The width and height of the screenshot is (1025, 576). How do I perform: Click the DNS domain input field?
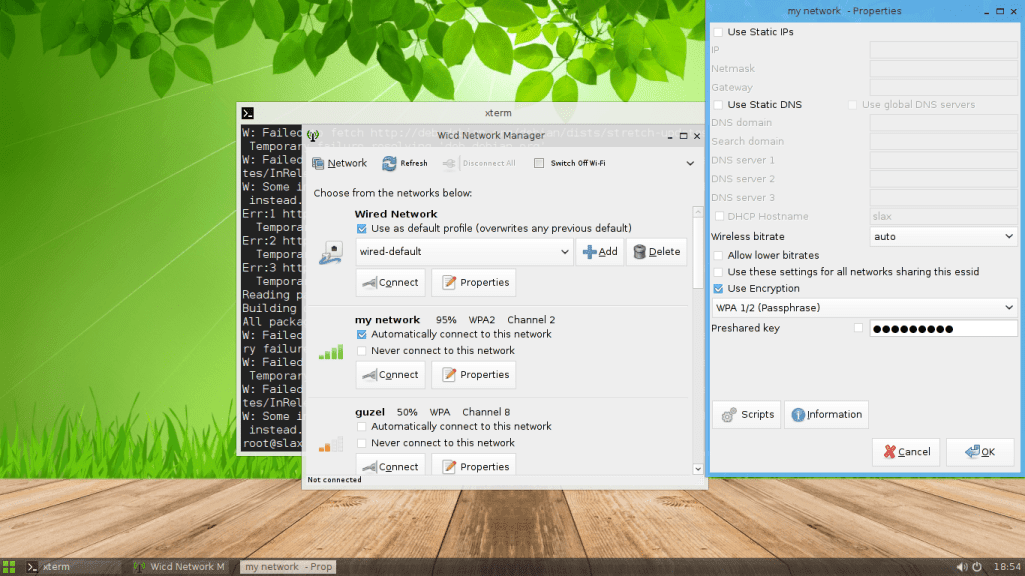(x=944, y=123)
